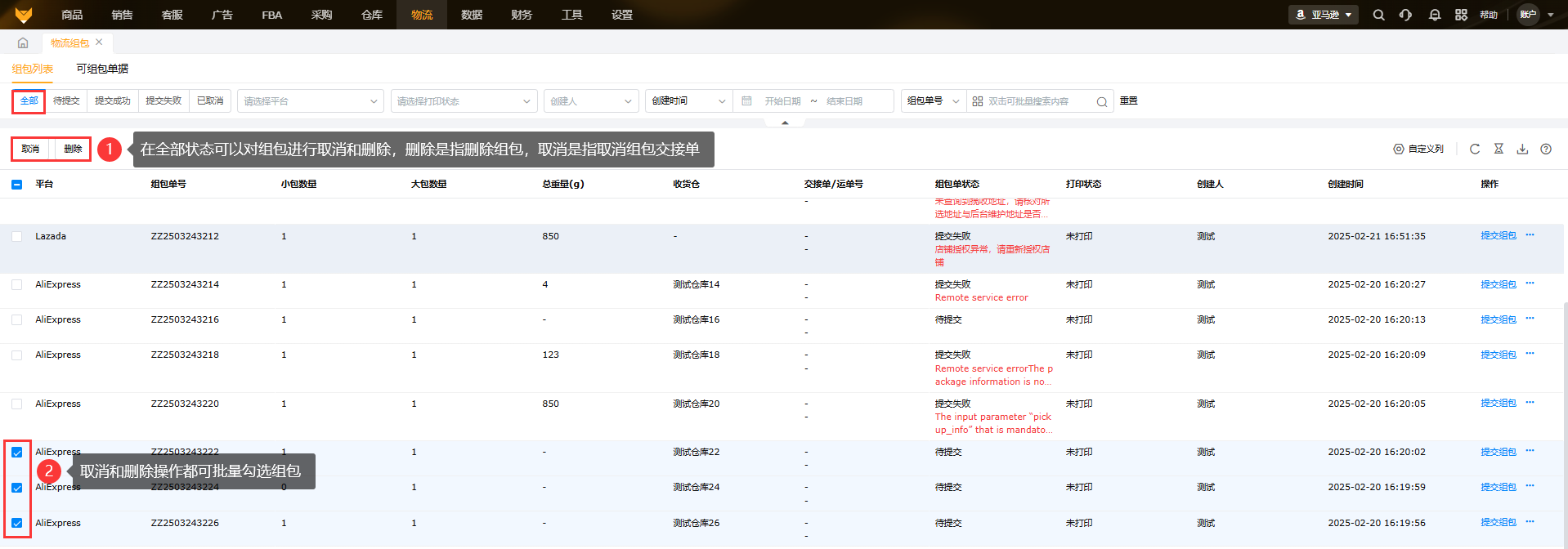Open the notifications bell icon

coord(1434,15)
